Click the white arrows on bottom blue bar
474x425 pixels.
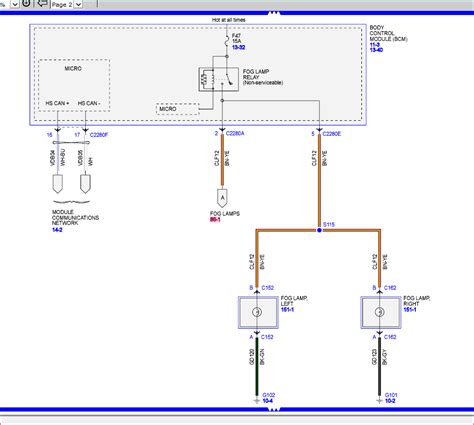273,409
